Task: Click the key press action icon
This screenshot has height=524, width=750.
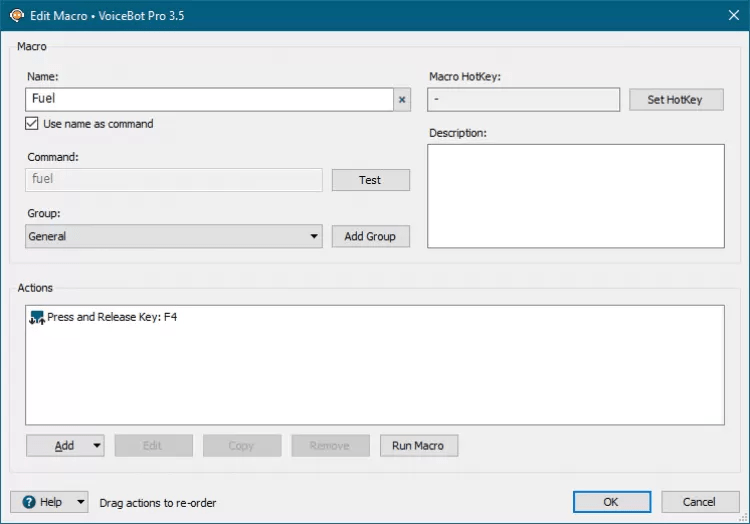Action: tap(37, 318)
